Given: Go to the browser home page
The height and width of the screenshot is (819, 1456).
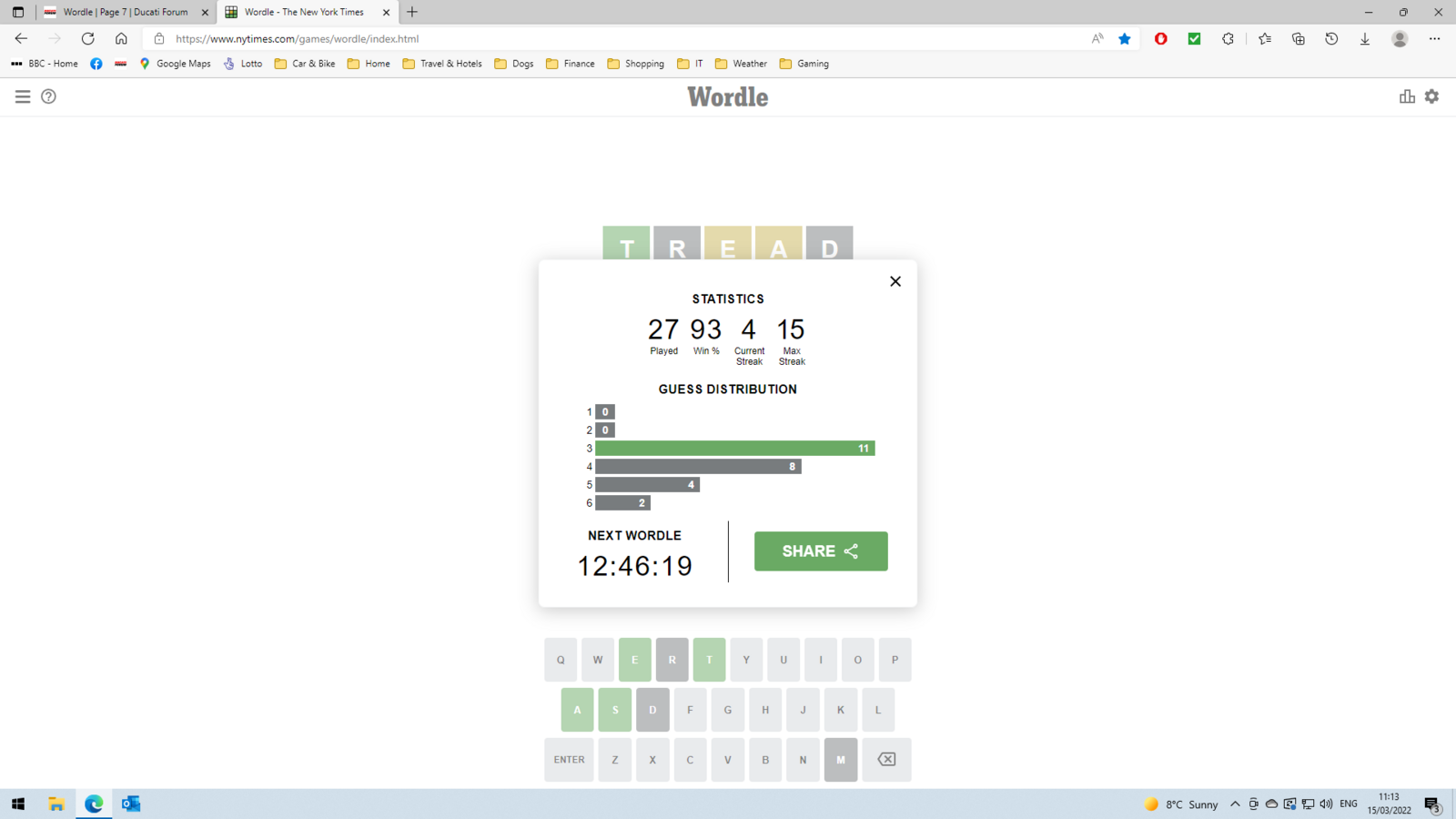Looking at the screenshot, I should click(121, 38).
